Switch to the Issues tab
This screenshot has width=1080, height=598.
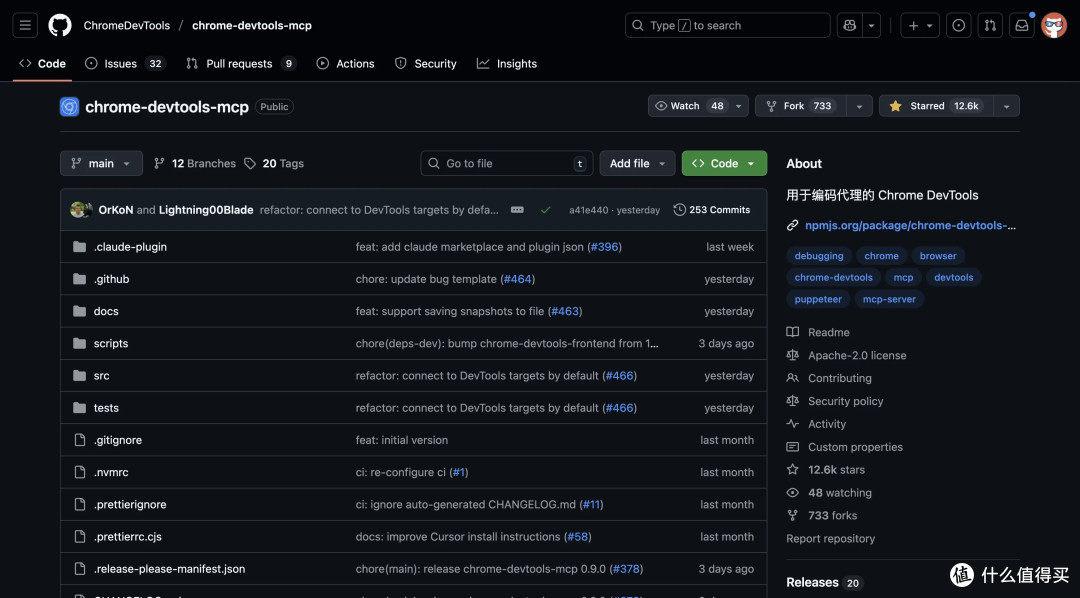pos(125,63)
